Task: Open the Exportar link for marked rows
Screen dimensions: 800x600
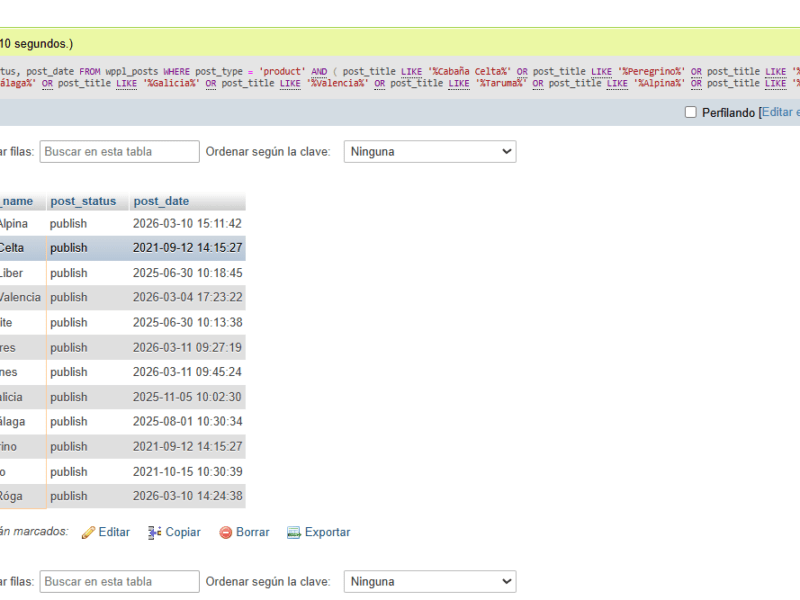Action: point(328,532)
